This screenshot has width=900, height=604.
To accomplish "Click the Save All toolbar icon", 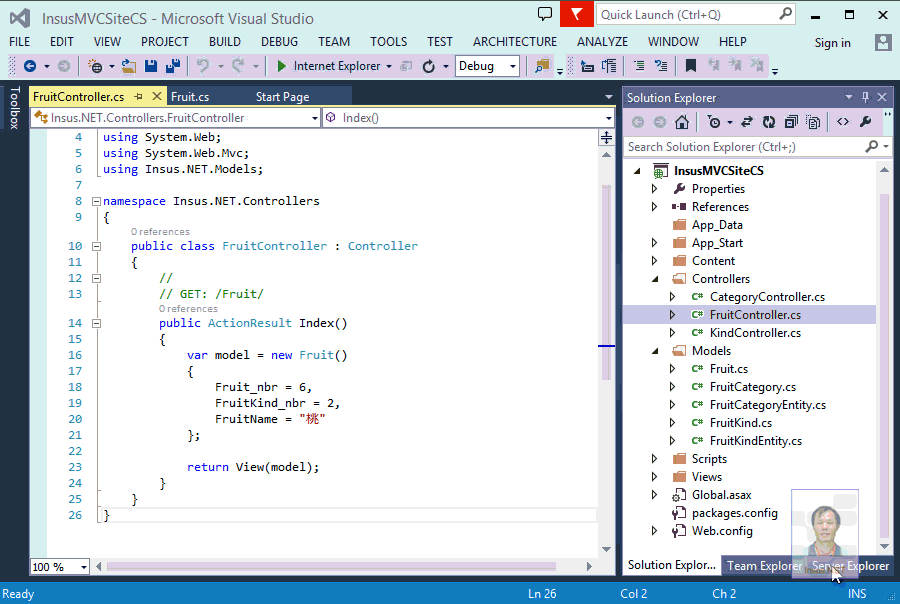I will click(x=173, y=67).
